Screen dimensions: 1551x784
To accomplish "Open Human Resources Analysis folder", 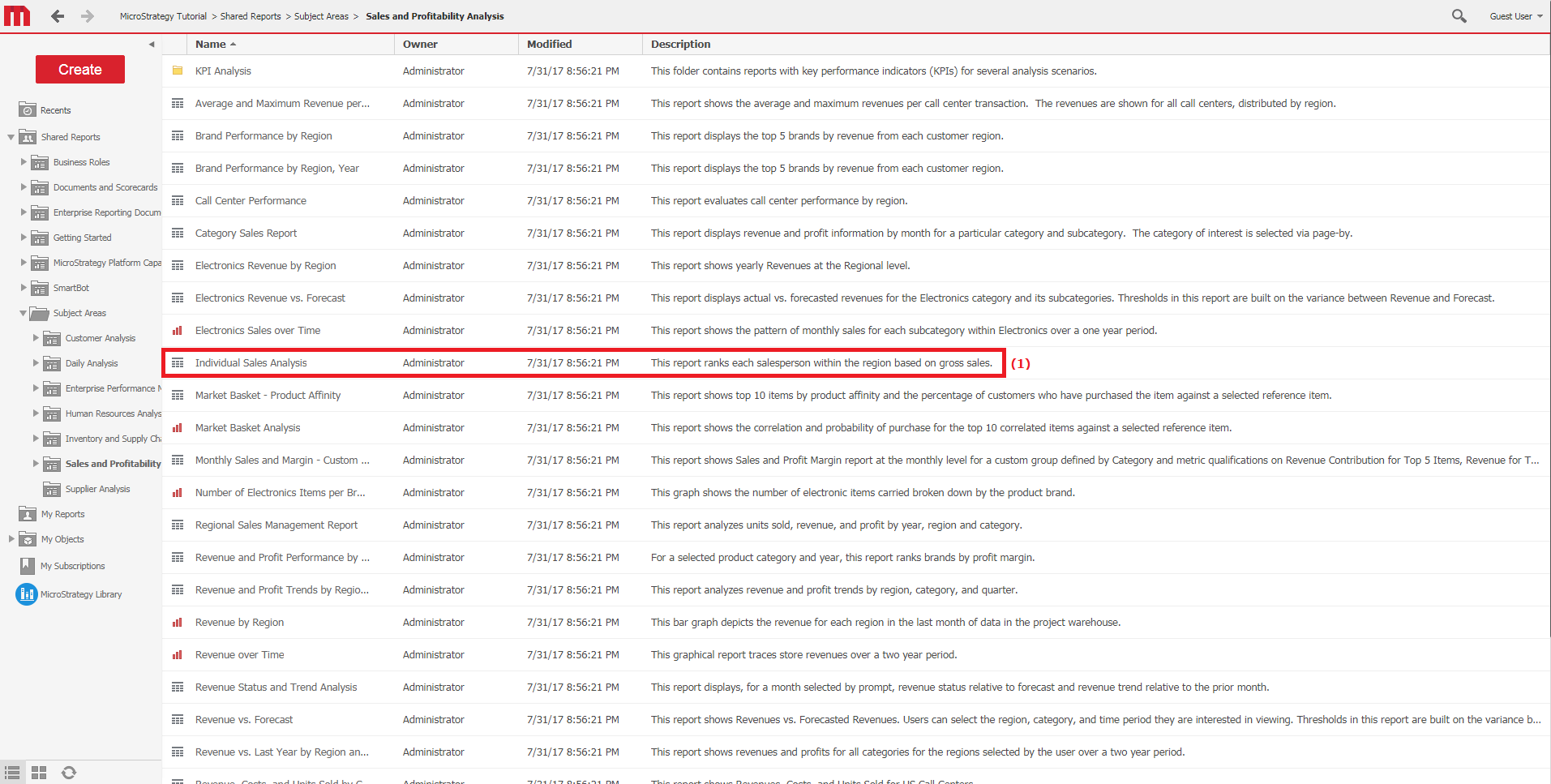I will 114,413.
